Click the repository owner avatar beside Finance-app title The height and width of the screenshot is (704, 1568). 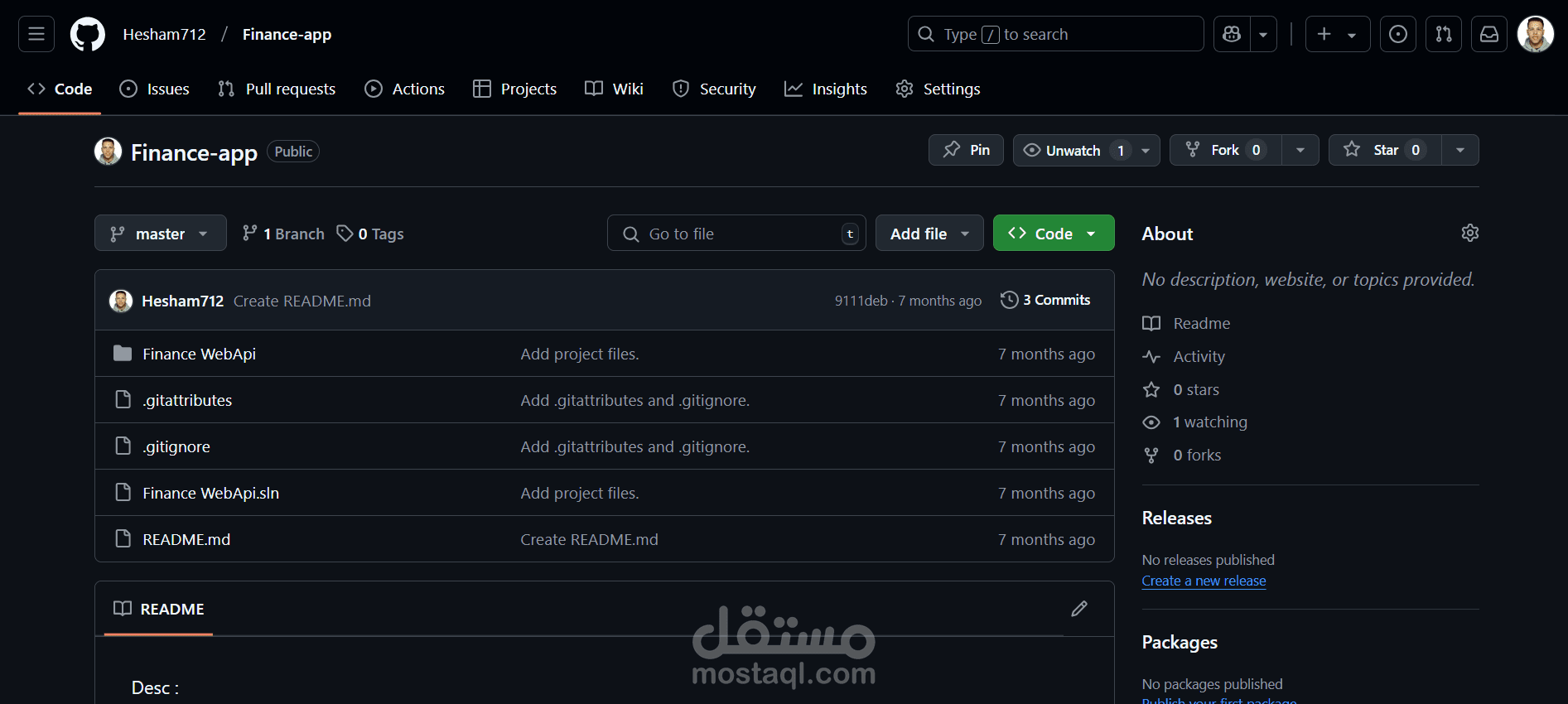pos(109,152)
